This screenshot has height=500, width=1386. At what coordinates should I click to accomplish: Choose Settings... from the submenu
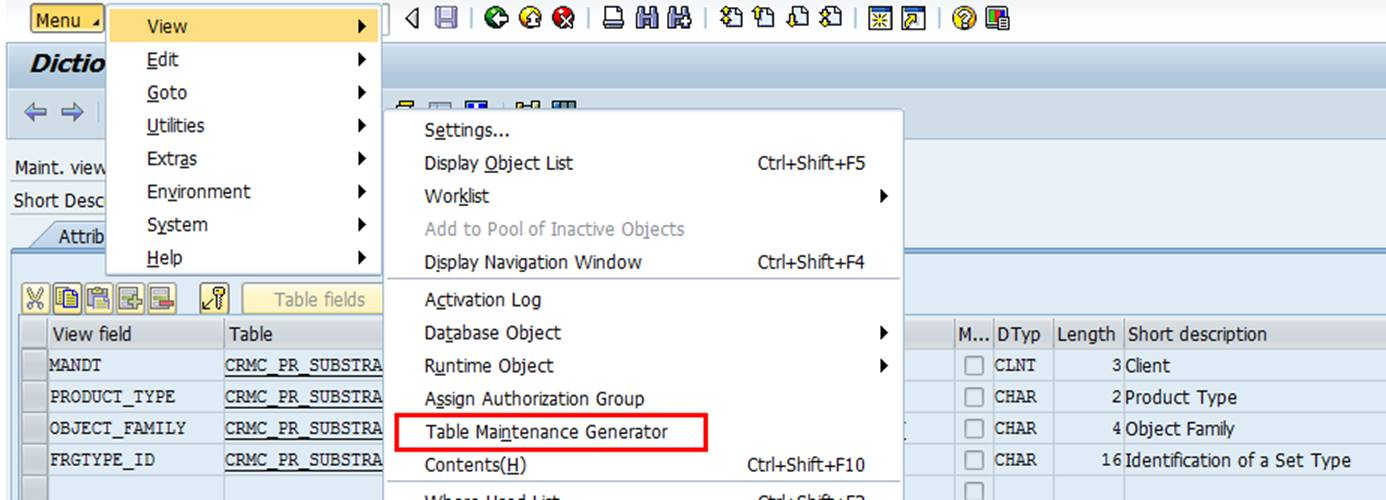point(644,130)
